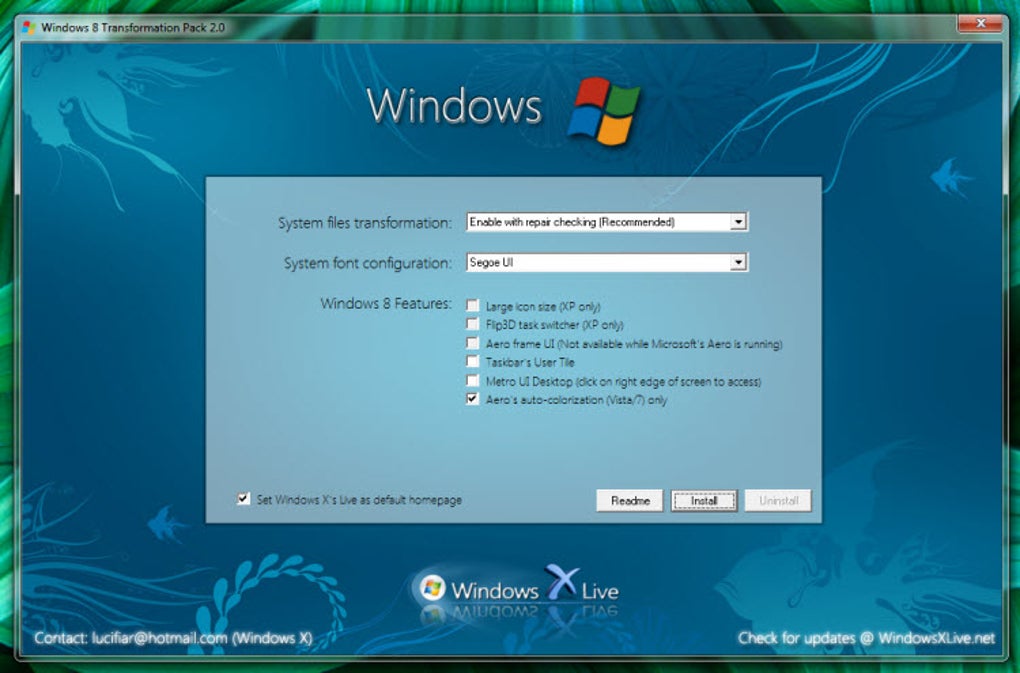Screen dimensions: 1020x673
Task: Click the Windows flag logo at top
Action: (604, 111)
